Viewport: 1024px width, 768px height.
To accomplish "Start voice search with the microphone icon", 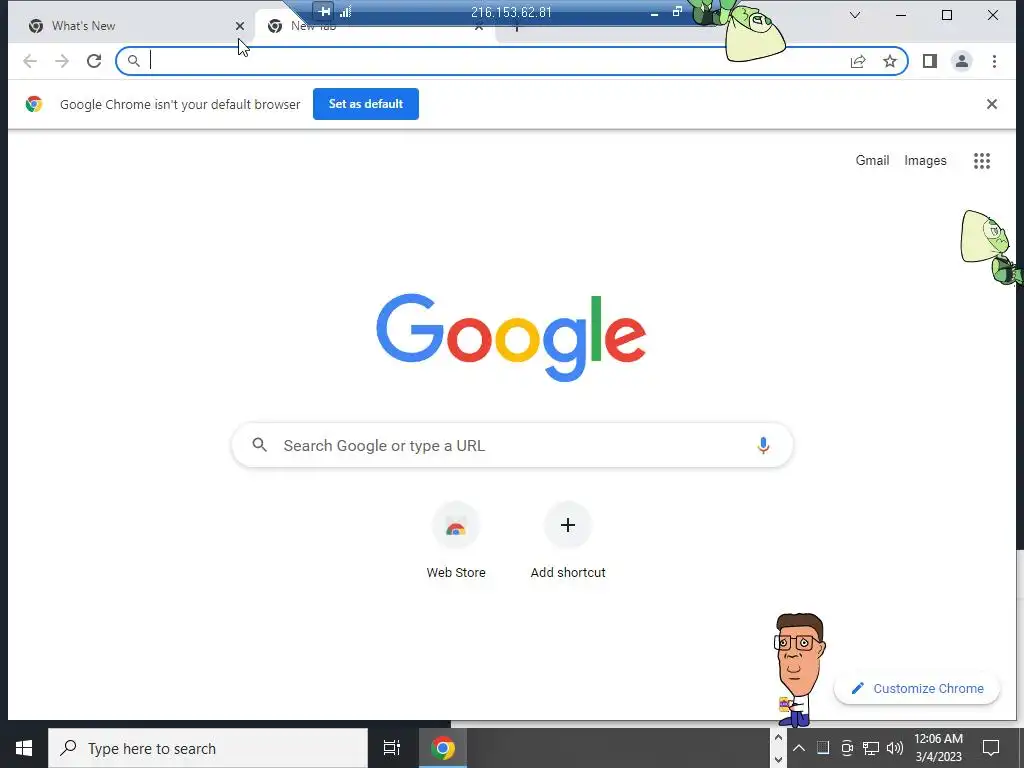I will tap(763, 445).
